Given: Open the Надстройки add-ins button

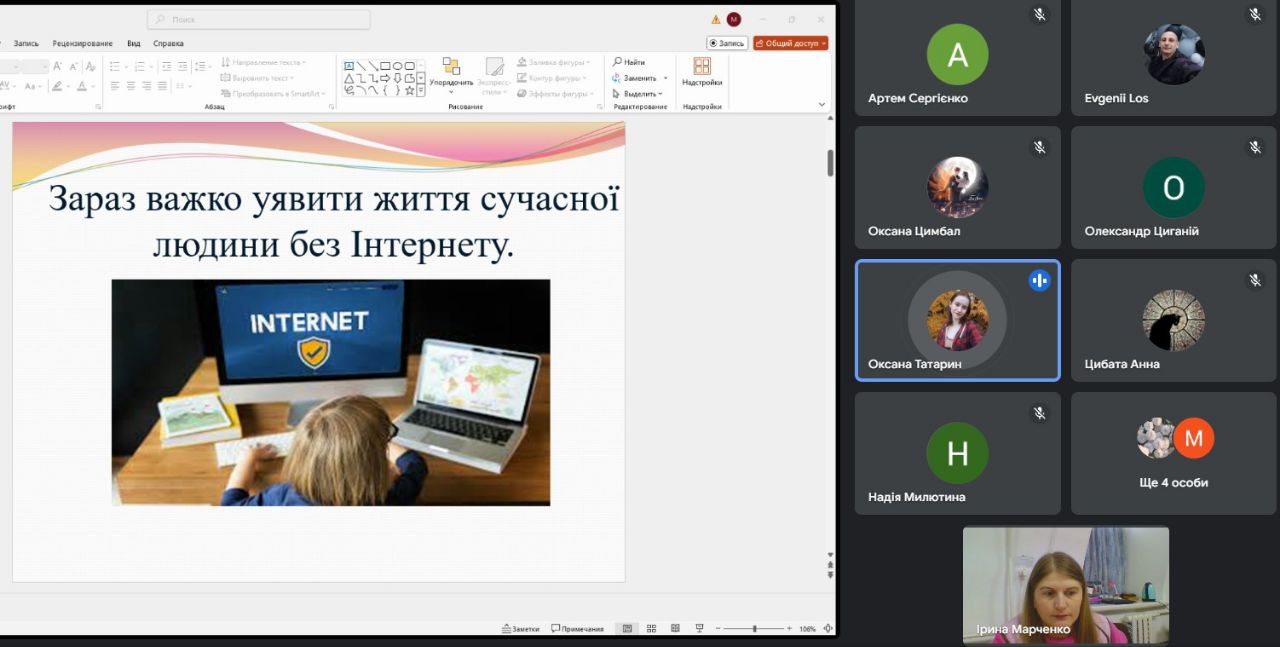Looking at the screenshot, I should [702, 73].
